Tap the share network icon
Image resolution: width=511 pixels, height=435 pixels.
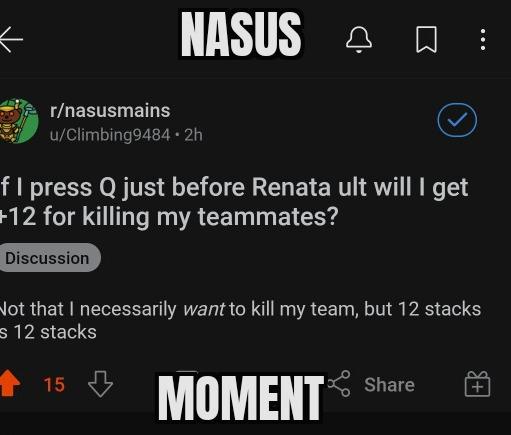(339, 384)
